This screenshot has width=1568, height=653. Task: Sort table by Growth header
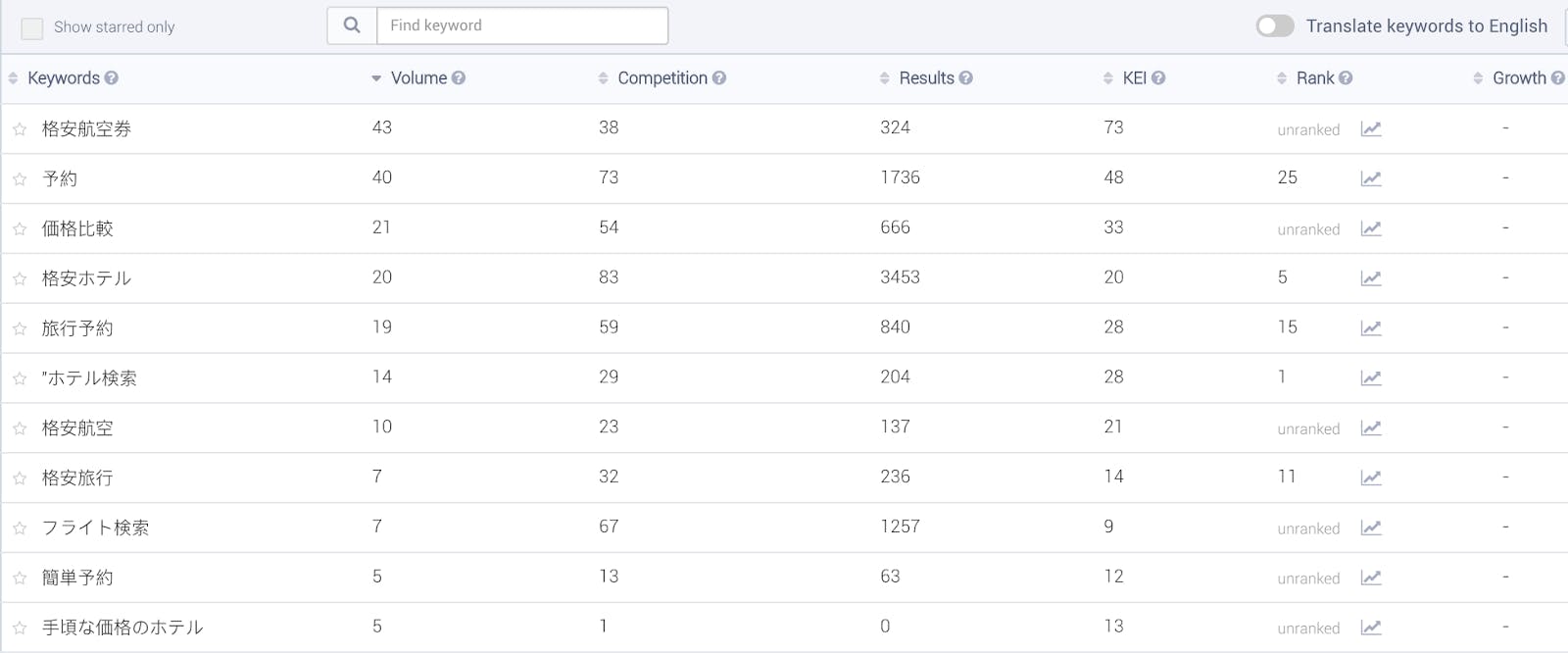tap(1518, 78)
